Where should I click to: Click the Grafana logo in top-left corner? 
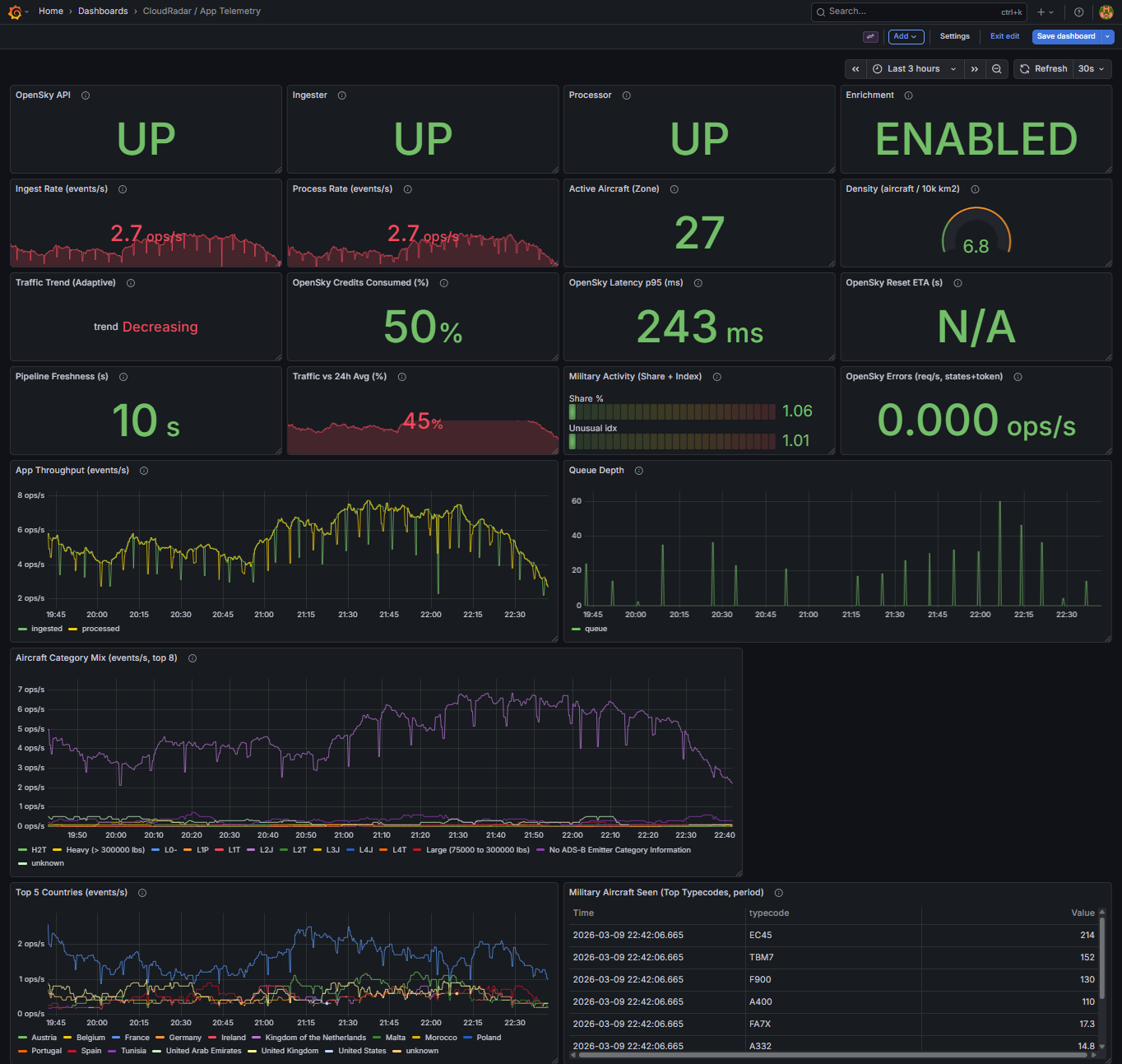(15, 12)
